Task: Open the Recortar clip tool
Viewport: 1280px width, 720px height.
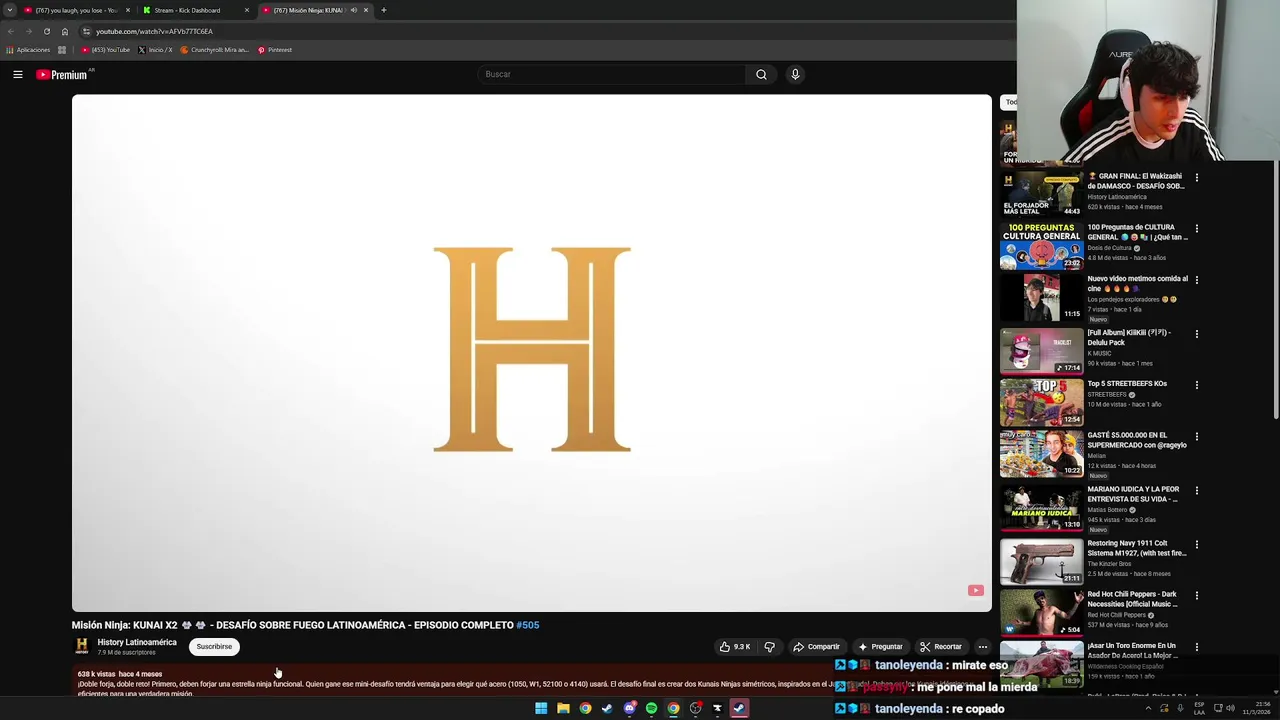Action: (940, 647)
